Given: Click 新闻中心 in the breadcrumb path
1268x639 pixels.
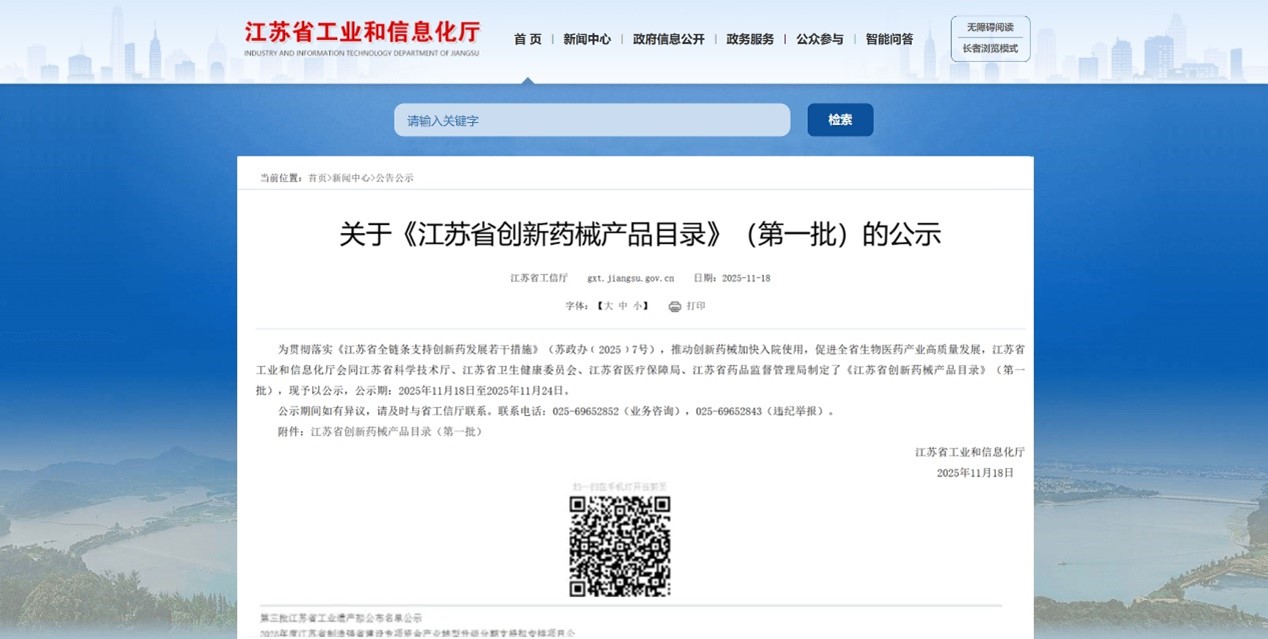Looking at the screenshot, I should 350,178.
